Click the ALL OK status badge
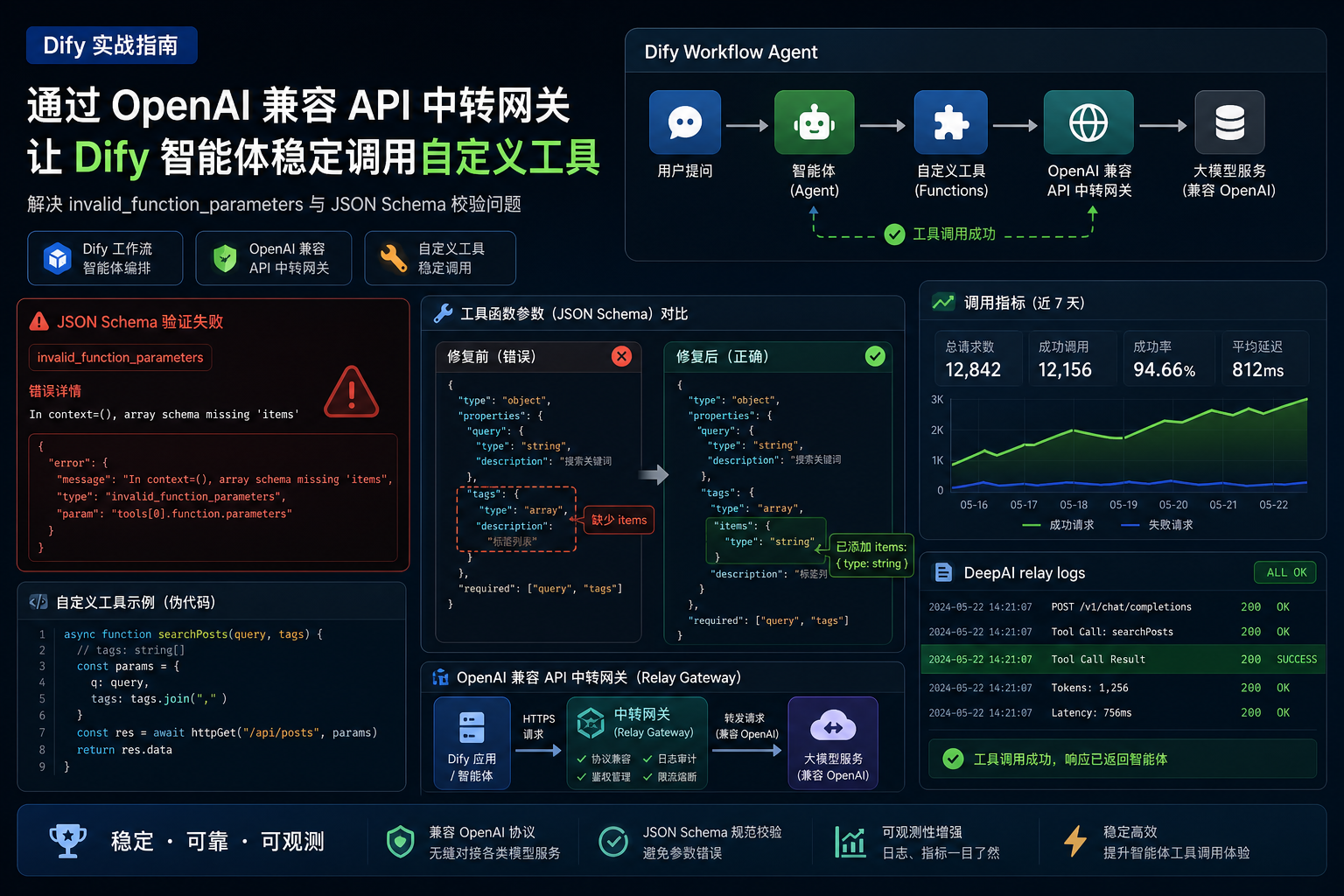The image size is (1344, 896). [x=1285, y=572]
